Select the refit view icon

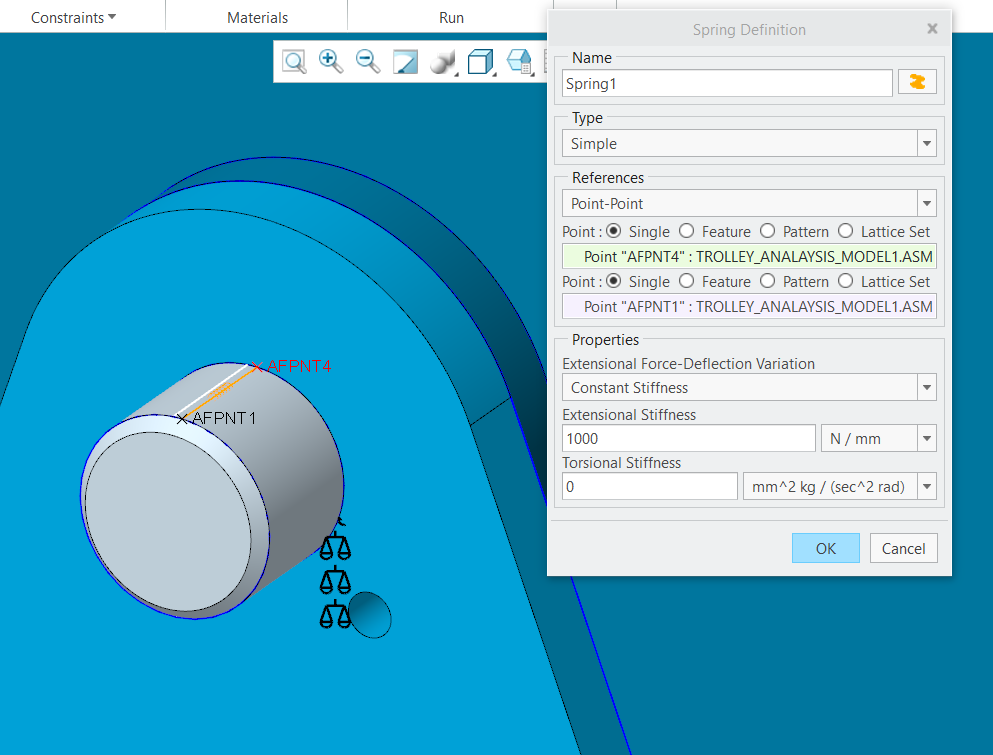point(405,61)
